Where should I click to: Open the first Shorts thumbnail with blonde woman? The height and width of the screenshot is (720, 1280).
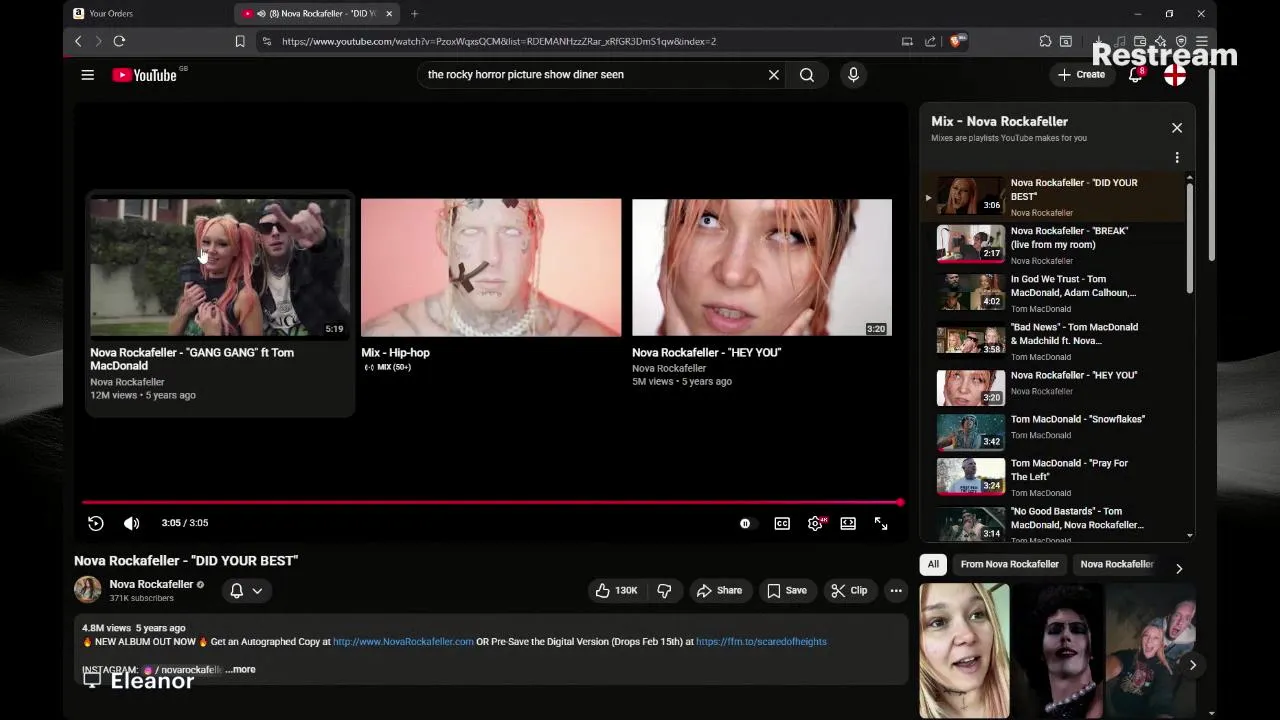point(964,651)
